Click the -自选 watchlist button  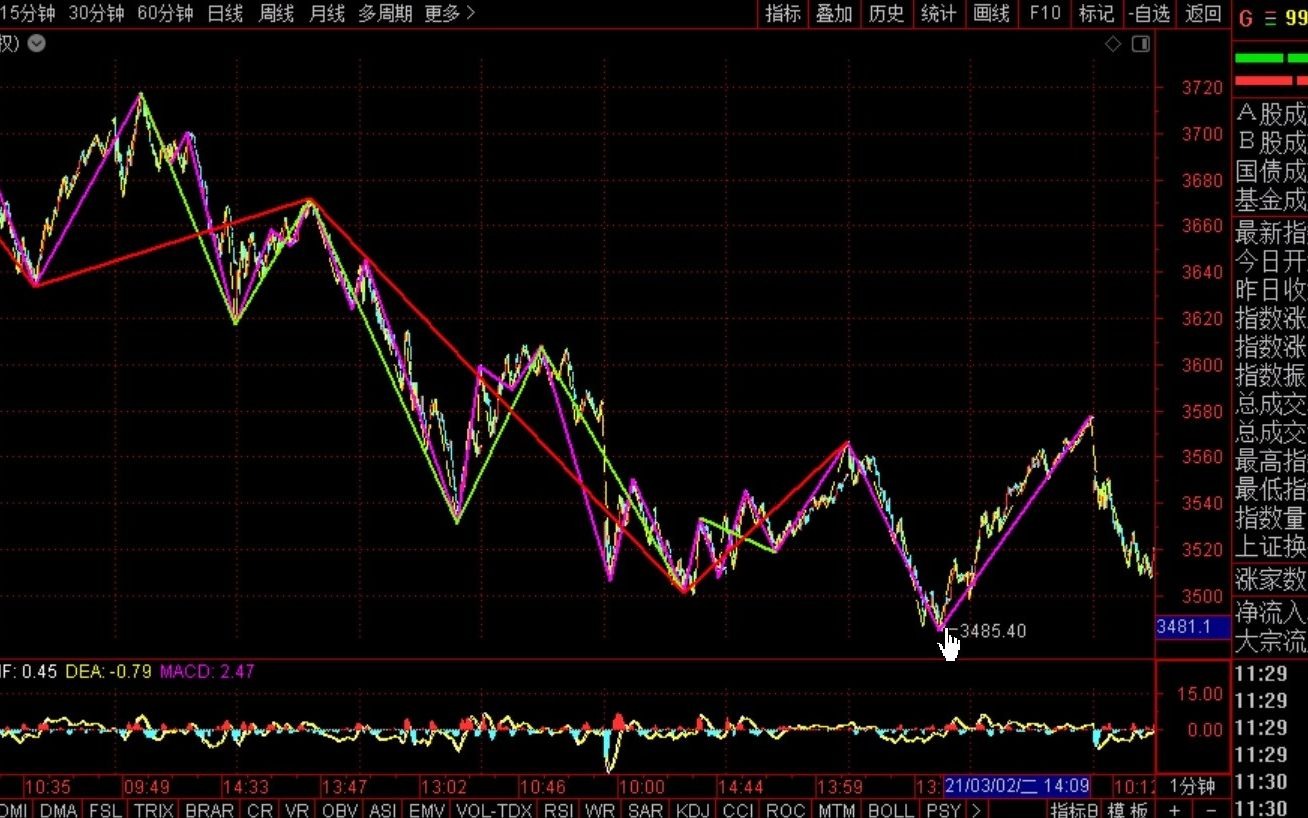pyautogui.click(x=1149, y=14)
